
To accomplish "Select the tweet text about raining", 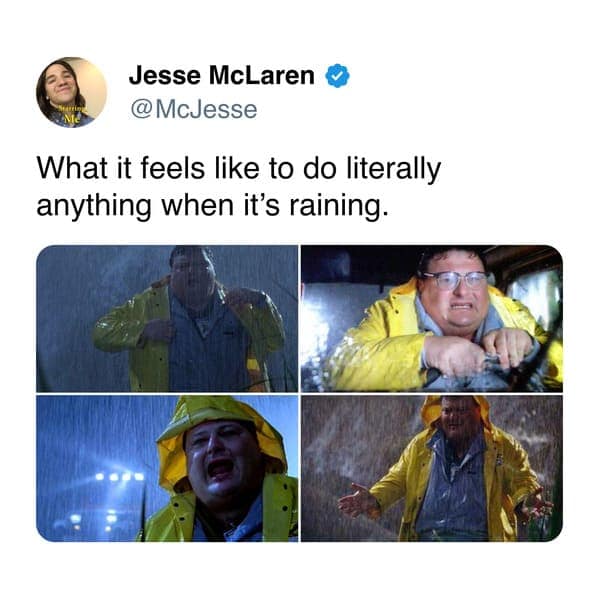I will (x=239, y=186).
